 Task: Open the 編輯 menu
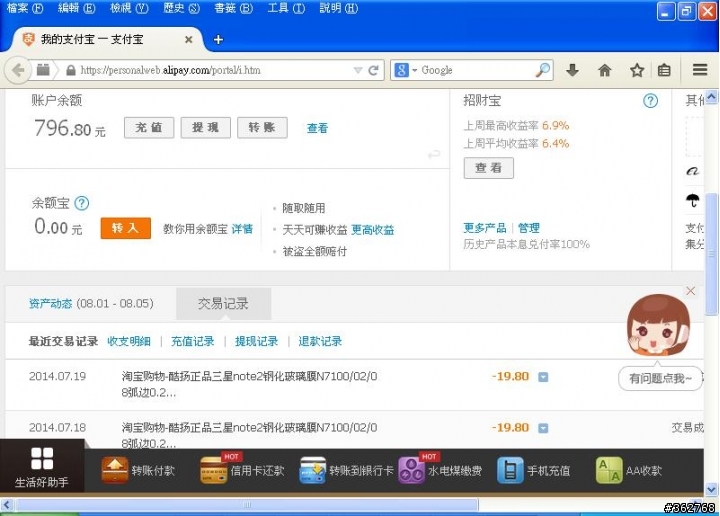click(x=76, y=8)
